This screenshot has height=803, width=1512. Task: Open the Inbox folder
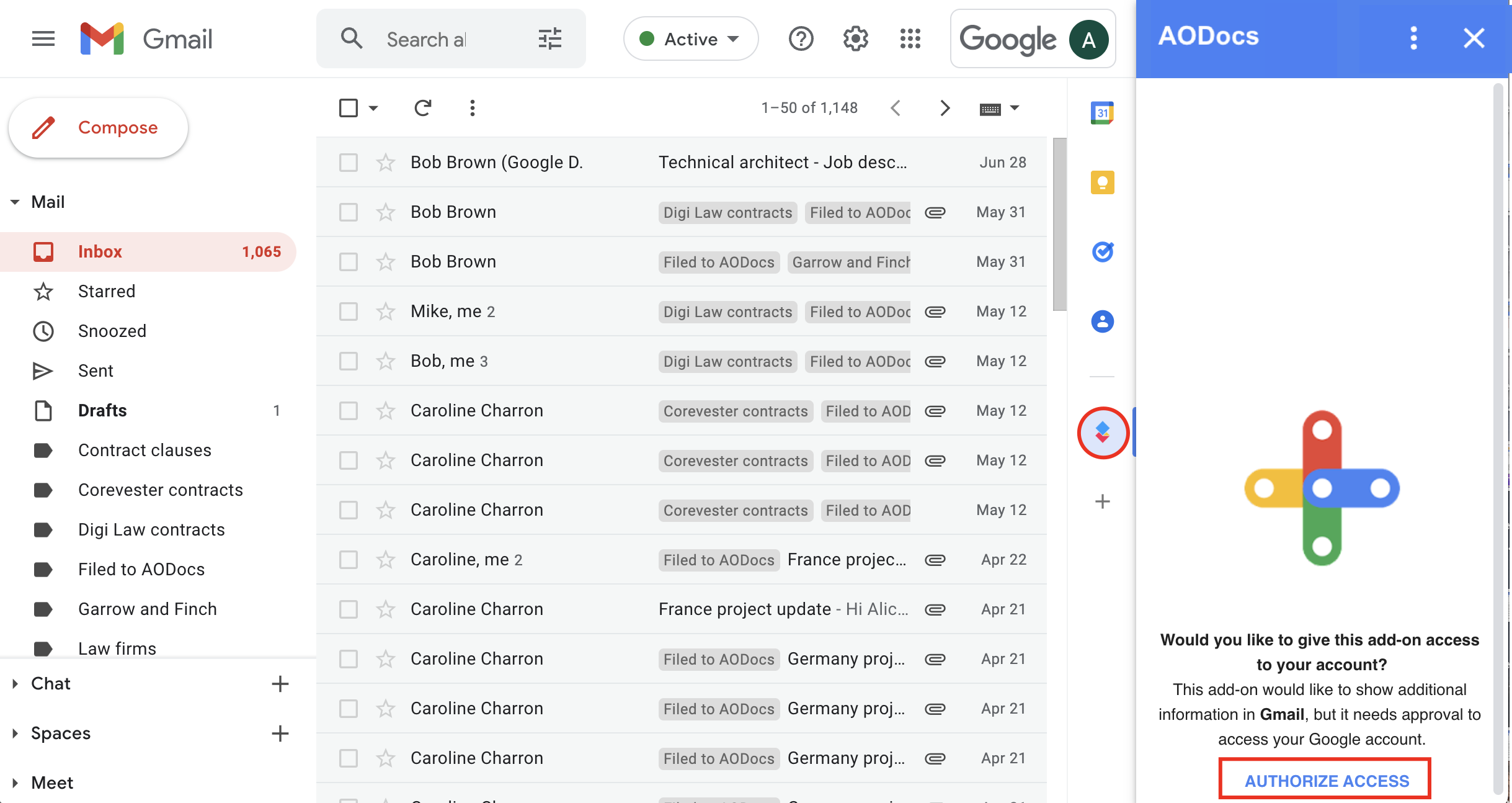point(148,252)
